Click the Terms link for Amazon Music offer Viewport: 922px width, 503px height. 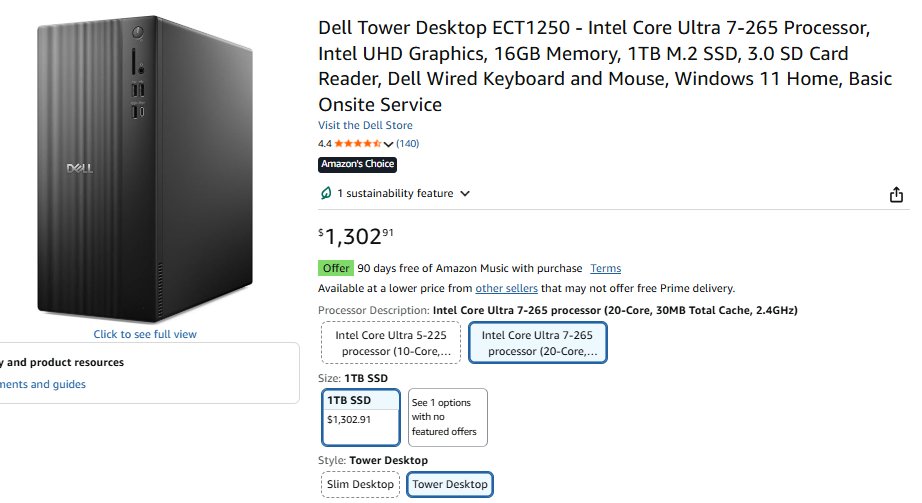[605, 268]
